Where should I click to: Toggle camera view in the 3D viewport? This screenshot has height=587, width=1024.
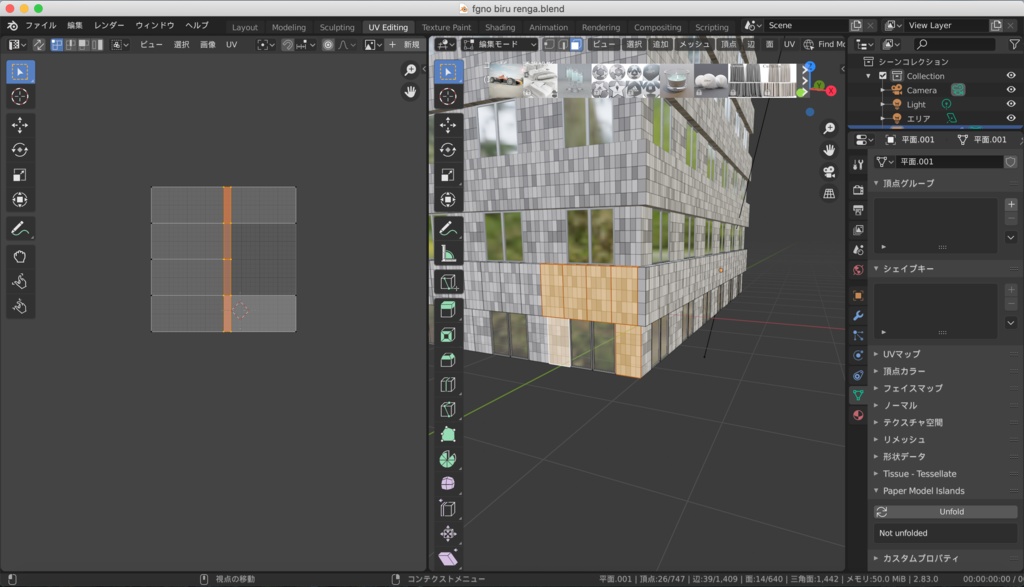[829, 172]
